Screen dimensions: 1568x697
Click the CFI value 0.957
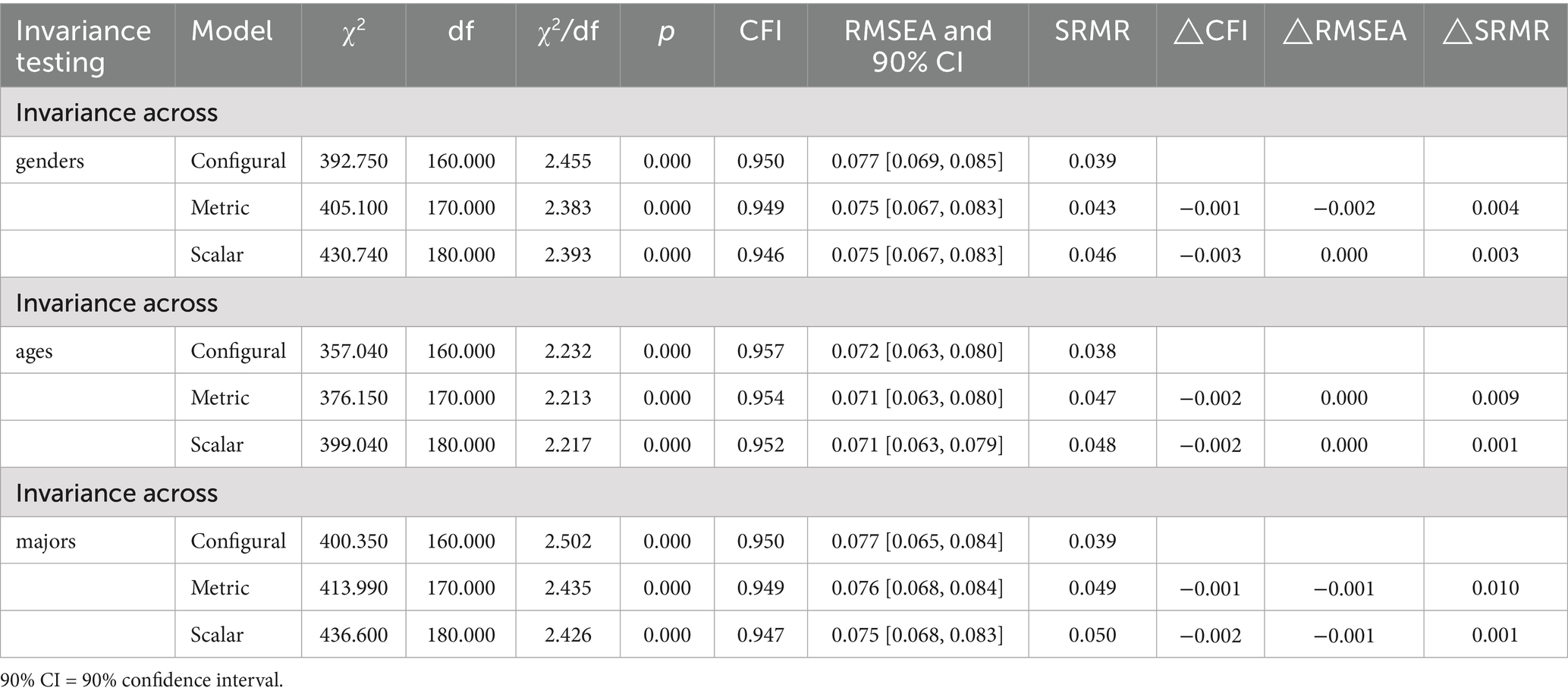[760, 351]
